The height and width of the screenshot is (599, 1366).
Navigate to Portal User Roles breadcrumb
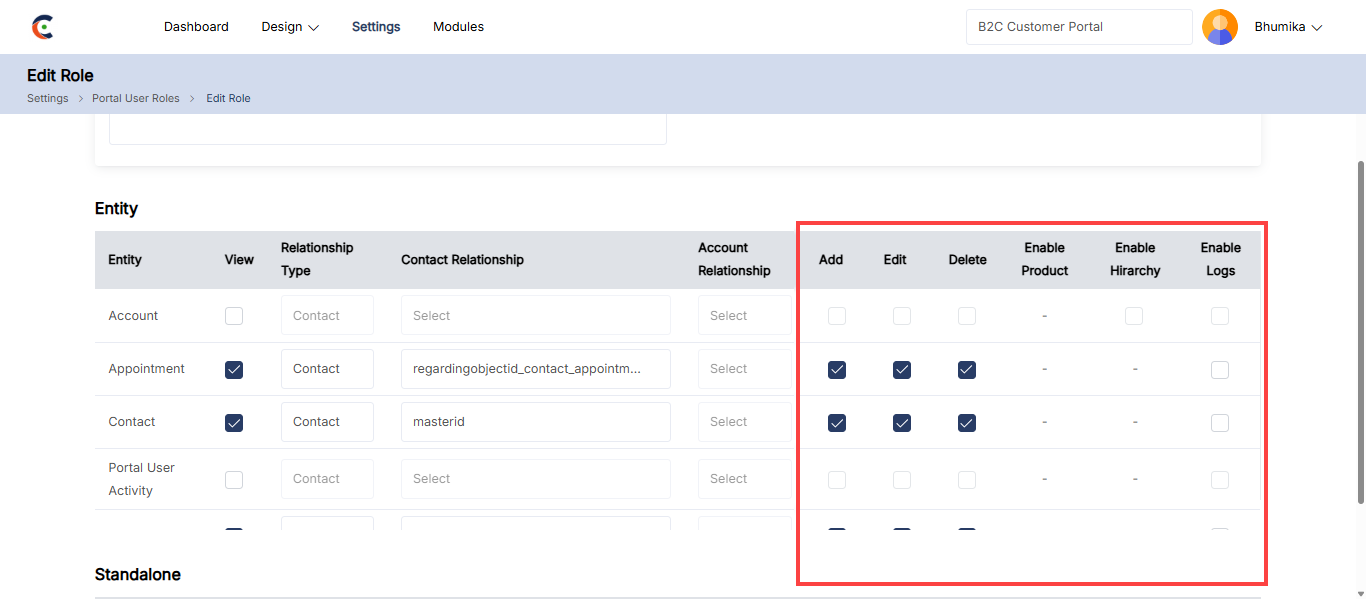click(x=136, y=98)
